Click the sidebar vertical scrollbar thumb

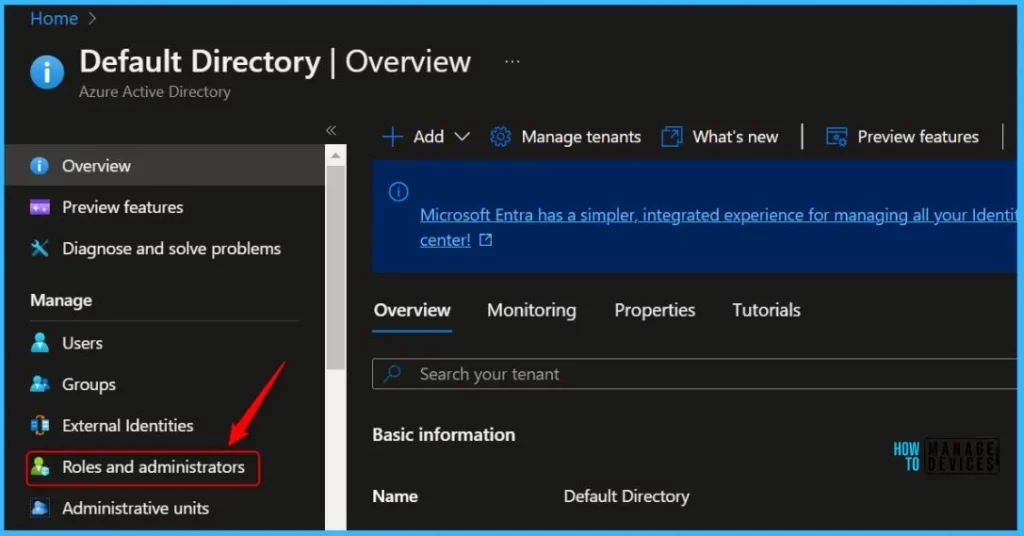(335, 268)
